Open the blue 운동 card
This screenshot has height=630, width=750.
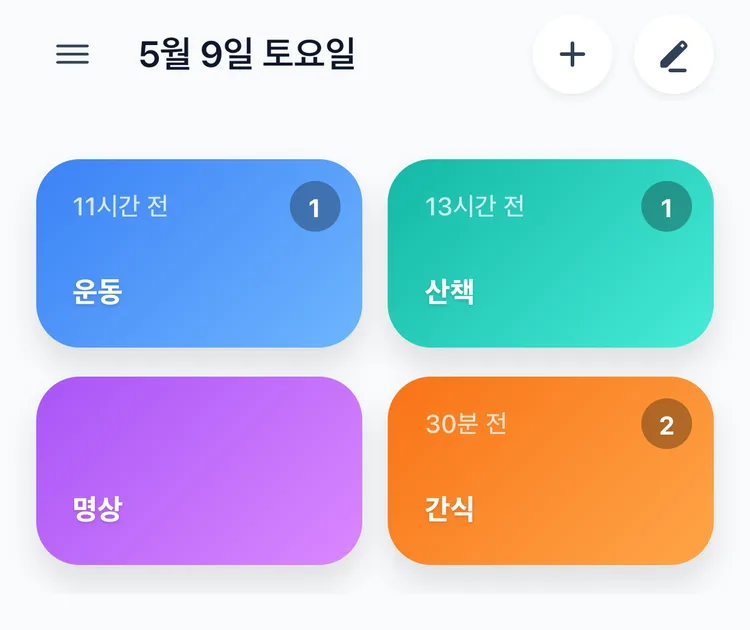199,254
